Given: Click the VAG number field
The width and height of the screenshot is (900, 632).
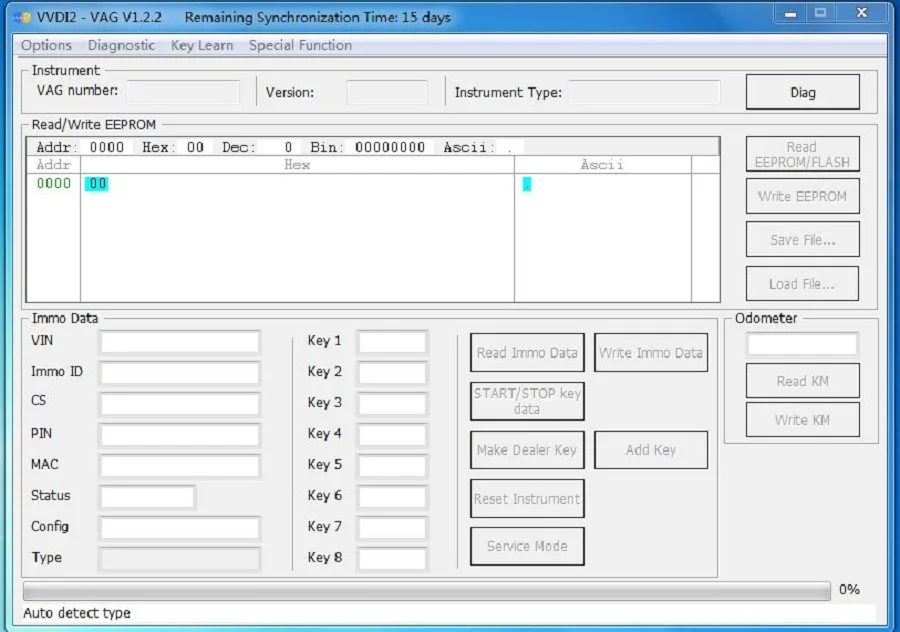Looking at the screenshot, I should pos(183,92).
